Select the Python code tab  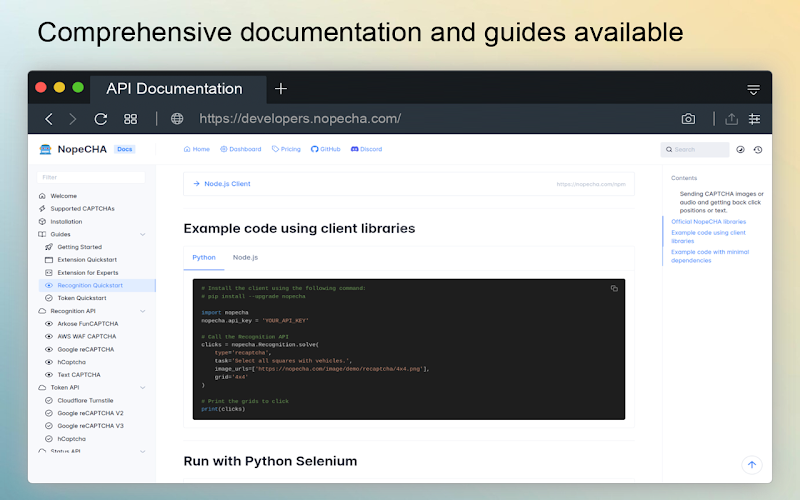(204, 258)
